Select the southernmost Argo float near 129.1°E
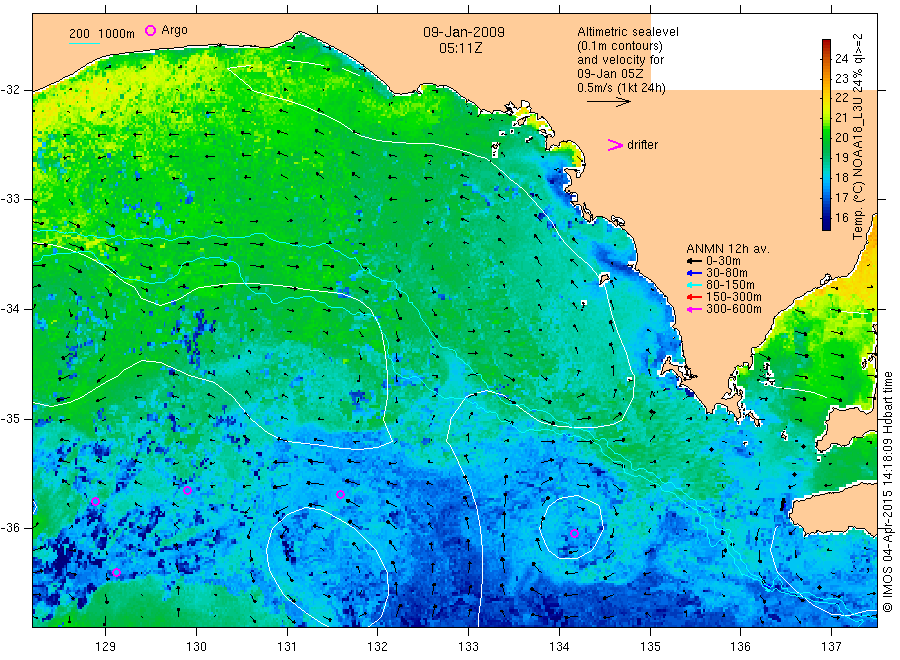 click(x=117, y=572)
